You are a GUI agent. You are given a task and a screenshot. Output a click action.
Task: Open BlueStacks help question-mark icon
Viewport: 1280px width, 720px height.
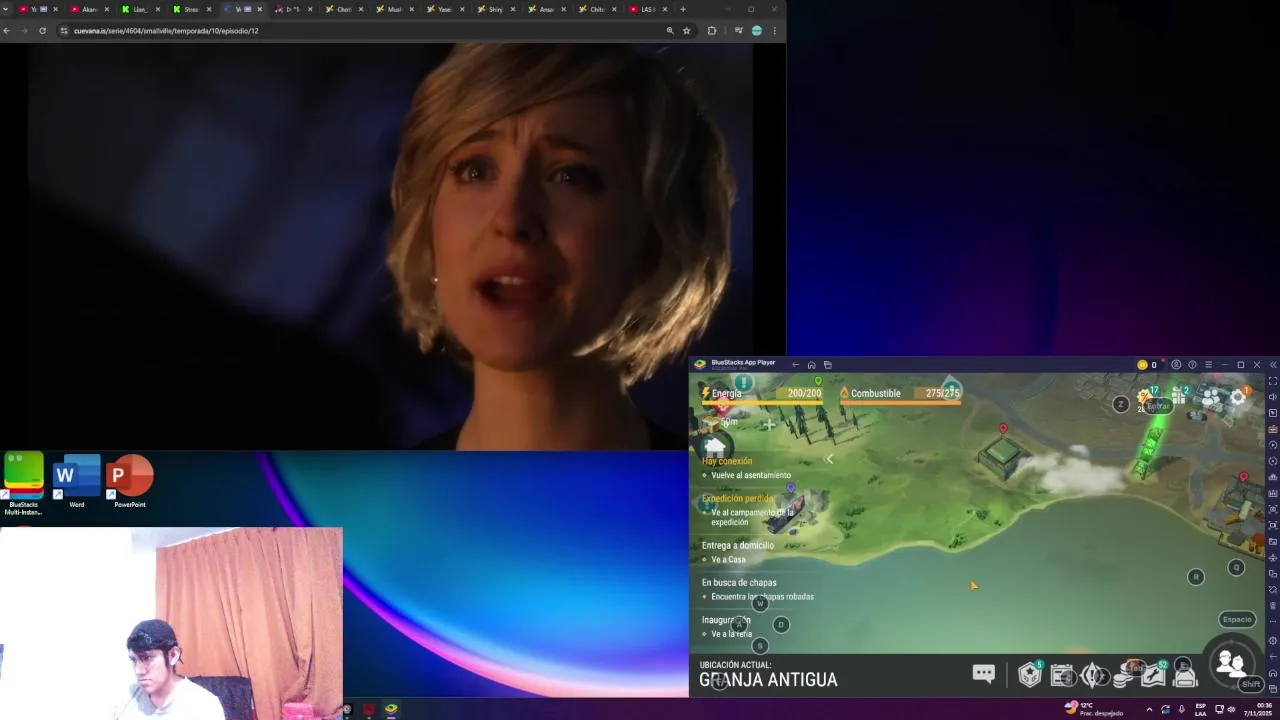(1192, 365)
